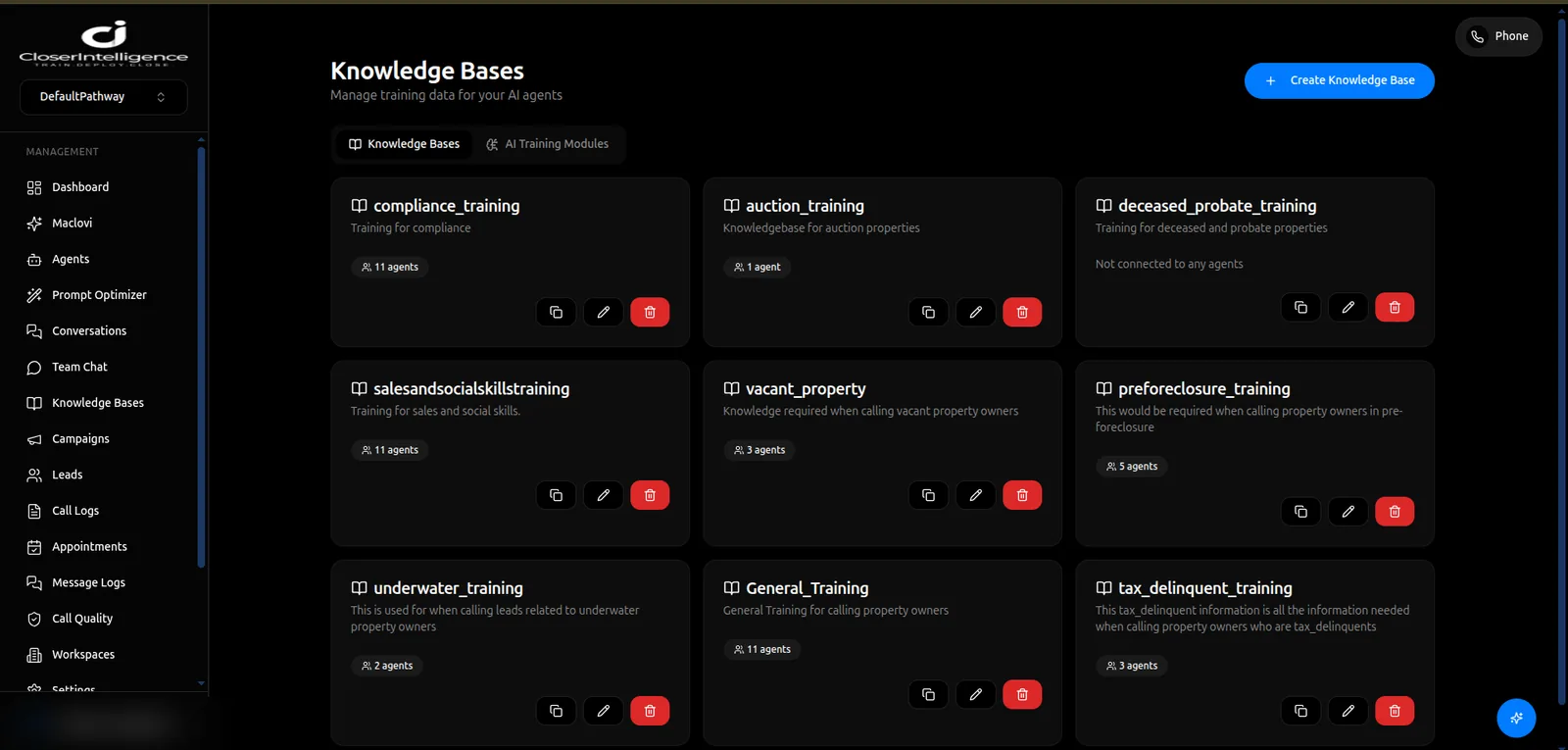The width and height of the screenshot is (1568, 750).
Task: Delete the auction_training knowledge base
Action: [1022, 312]
